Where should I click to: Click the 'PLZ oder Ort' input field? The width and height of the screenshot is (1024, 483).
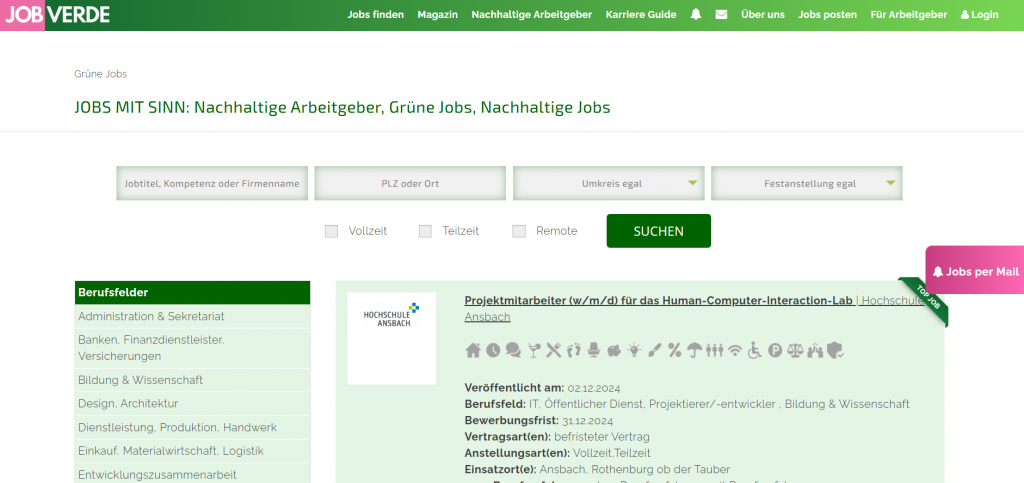[410, 184]
